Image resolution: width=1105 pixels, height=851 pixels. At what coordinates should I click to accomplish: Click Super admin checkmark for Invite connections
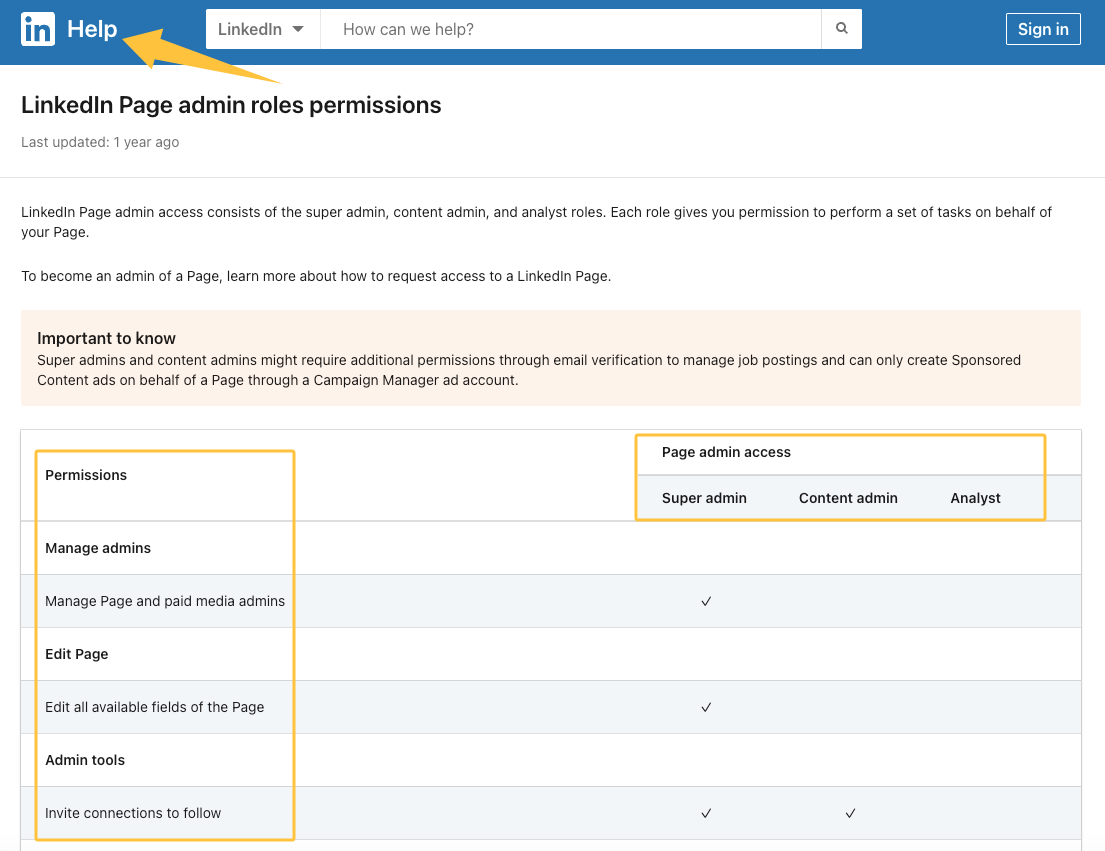click(x=706, y=813)
